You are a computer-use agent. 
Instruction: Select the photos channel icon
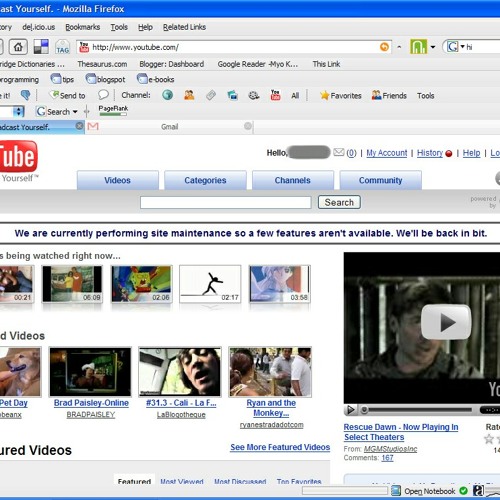pos(232,95)
